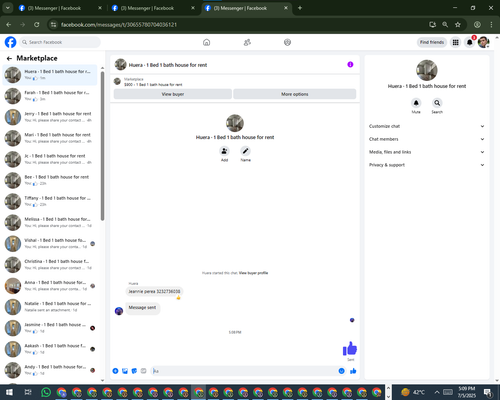Viewport: 500px width, 400px height.
Task: Click the listing thumbnail in the right panel
Action: (426, 70)
